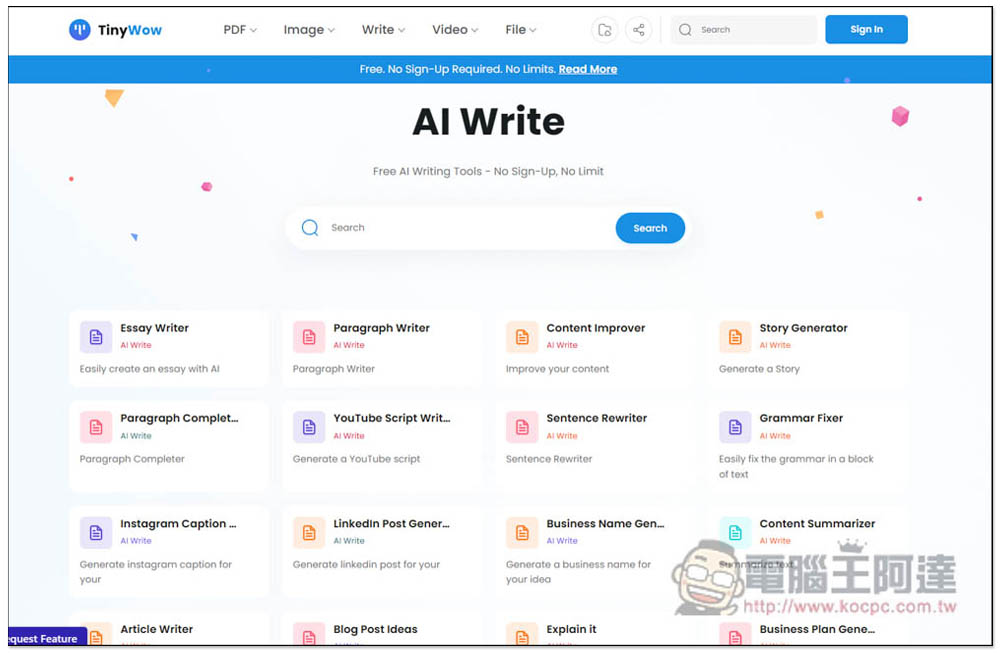Open the Paragraph Writer tool title
Viewport: 1000px width, 653px height.
tap(381, 328)
